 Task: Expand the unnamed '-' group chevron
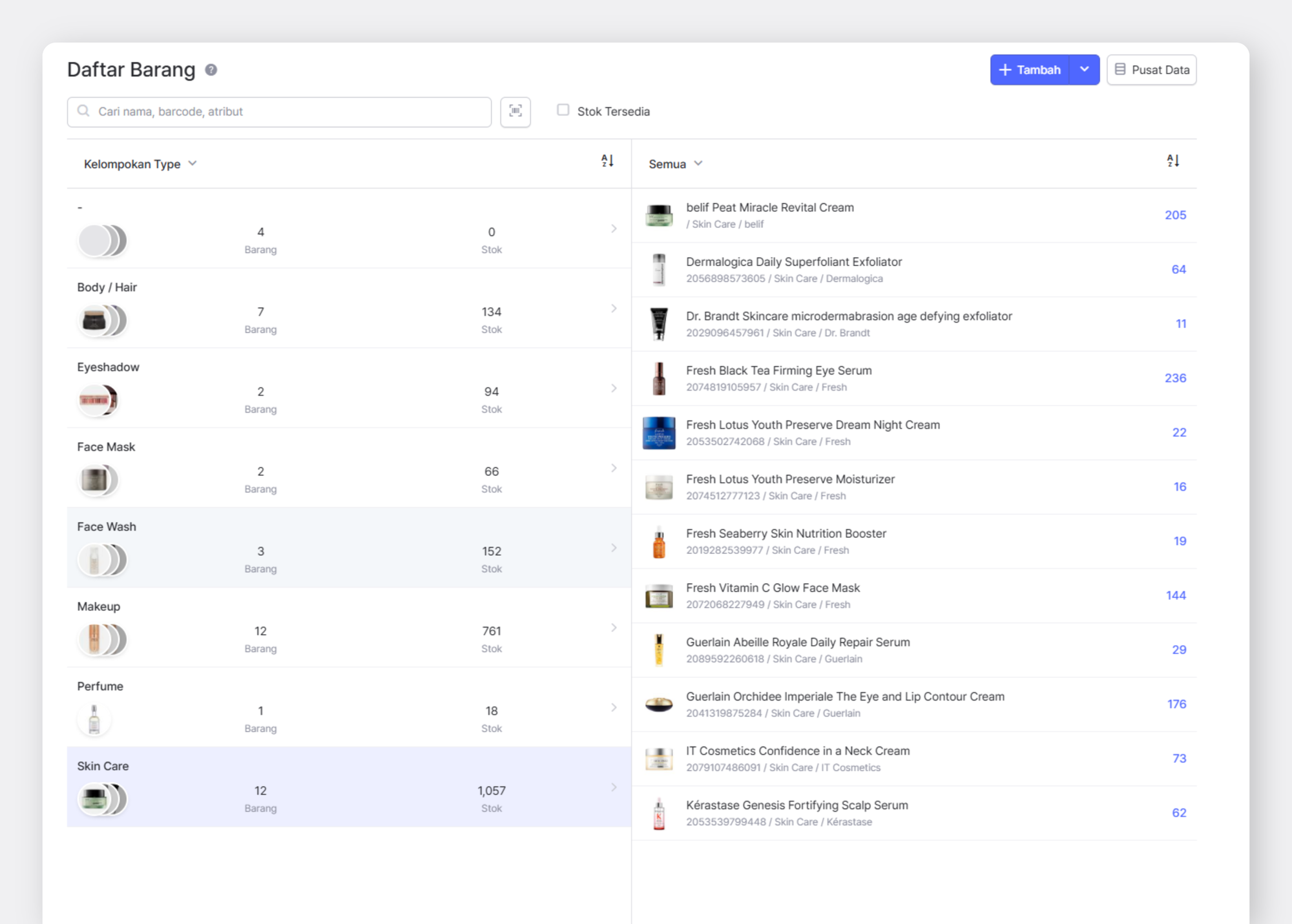[614, 229]
